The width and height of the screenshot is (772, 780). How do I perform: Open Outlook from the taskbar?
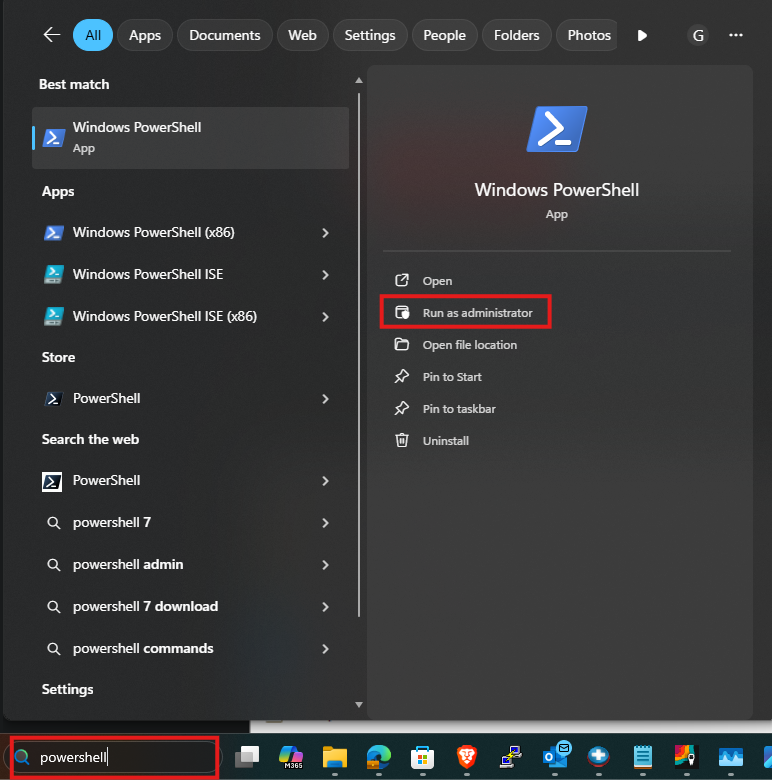tap(556, 755)
